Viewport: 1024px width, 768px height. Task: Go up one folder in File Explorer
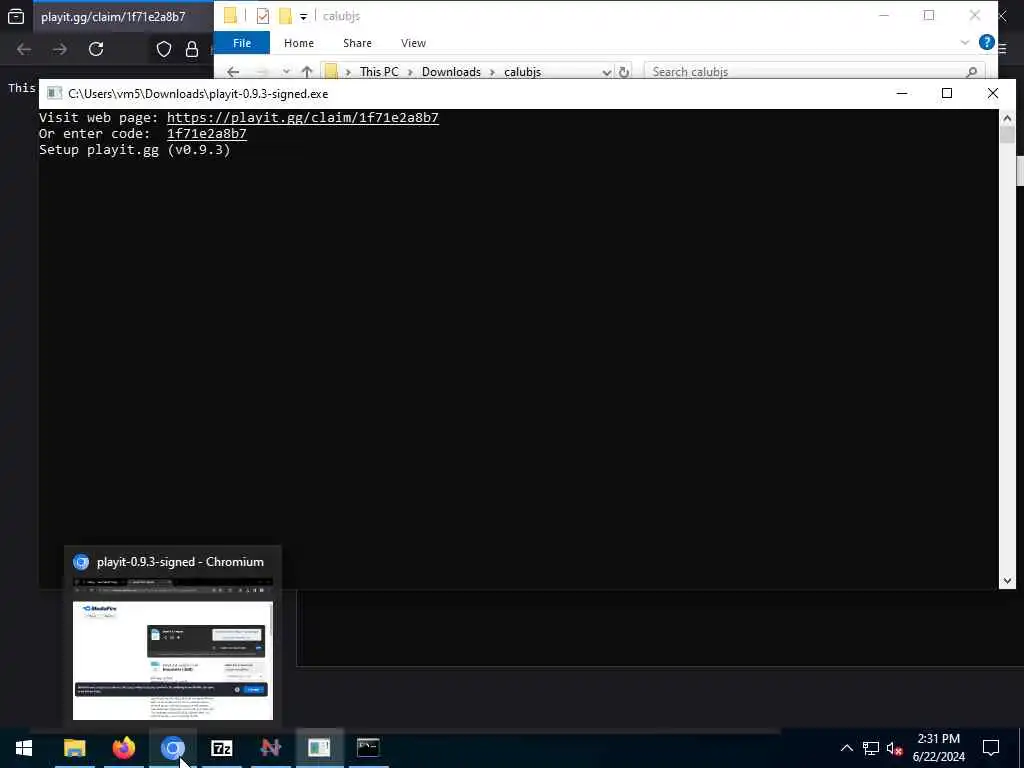coord(306,72)
